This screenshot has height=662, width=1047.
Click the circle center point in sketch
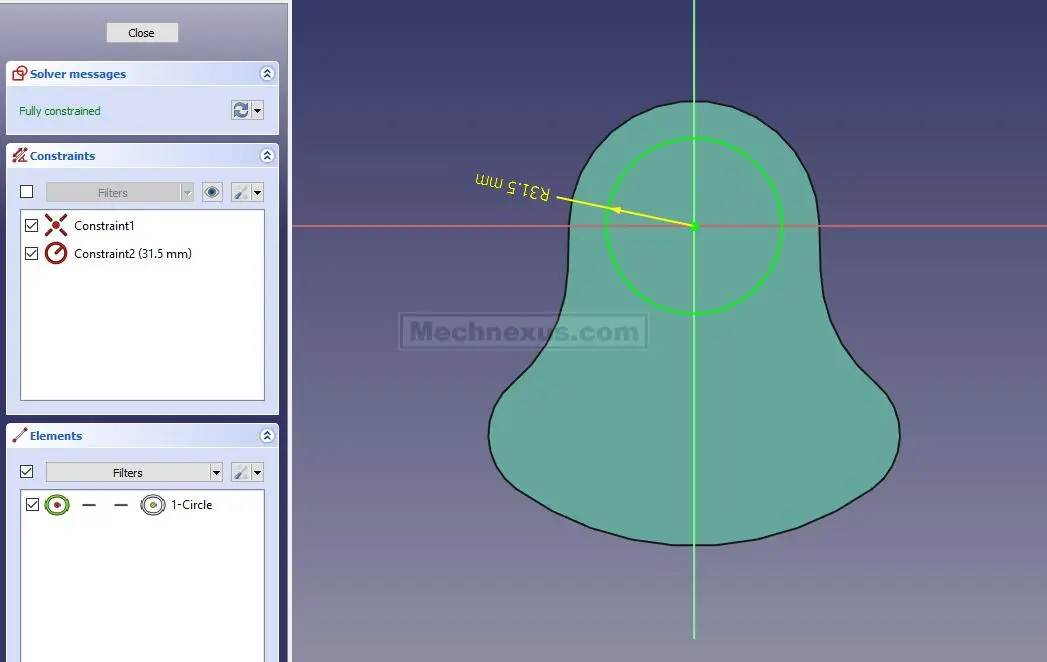(694, 226)
